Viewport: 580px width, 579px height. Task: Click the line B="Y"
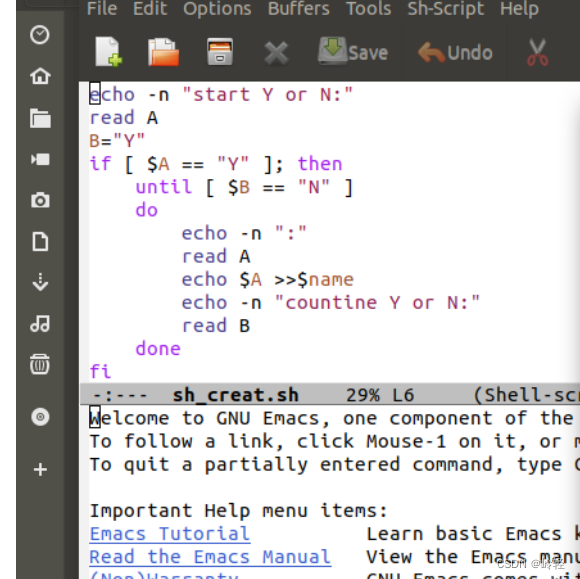(x=117, y=141)
